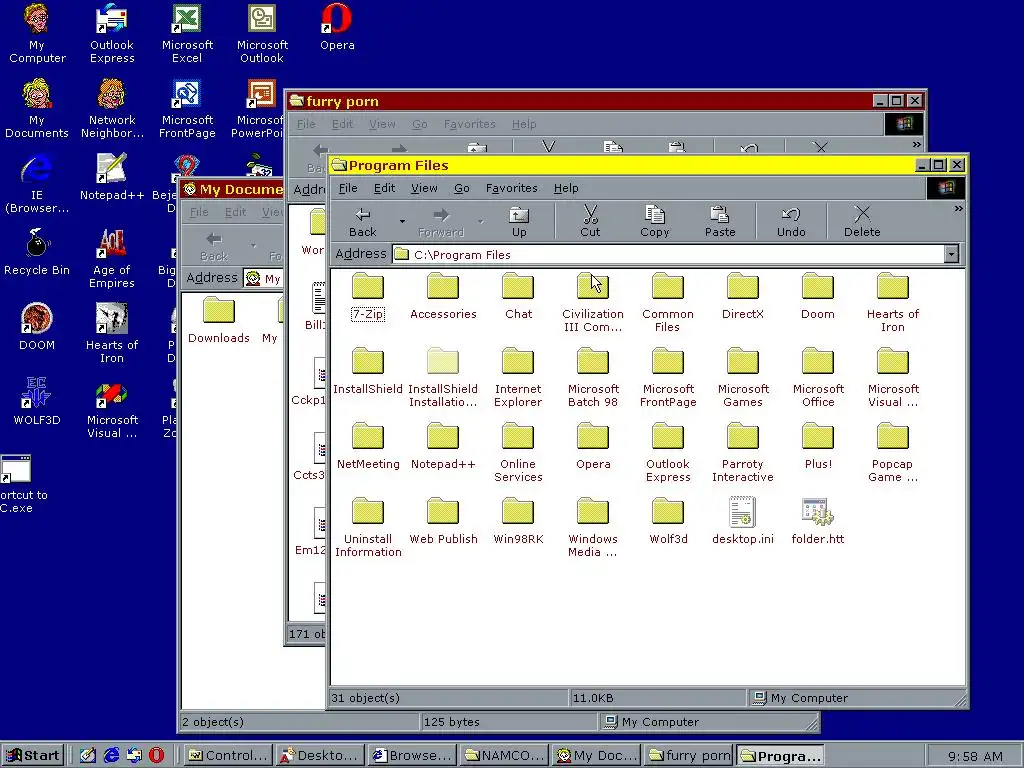This screenshot has width=1024, height=768.
Task: Select the Doom folder in Program Files
Action: [818, 297]
